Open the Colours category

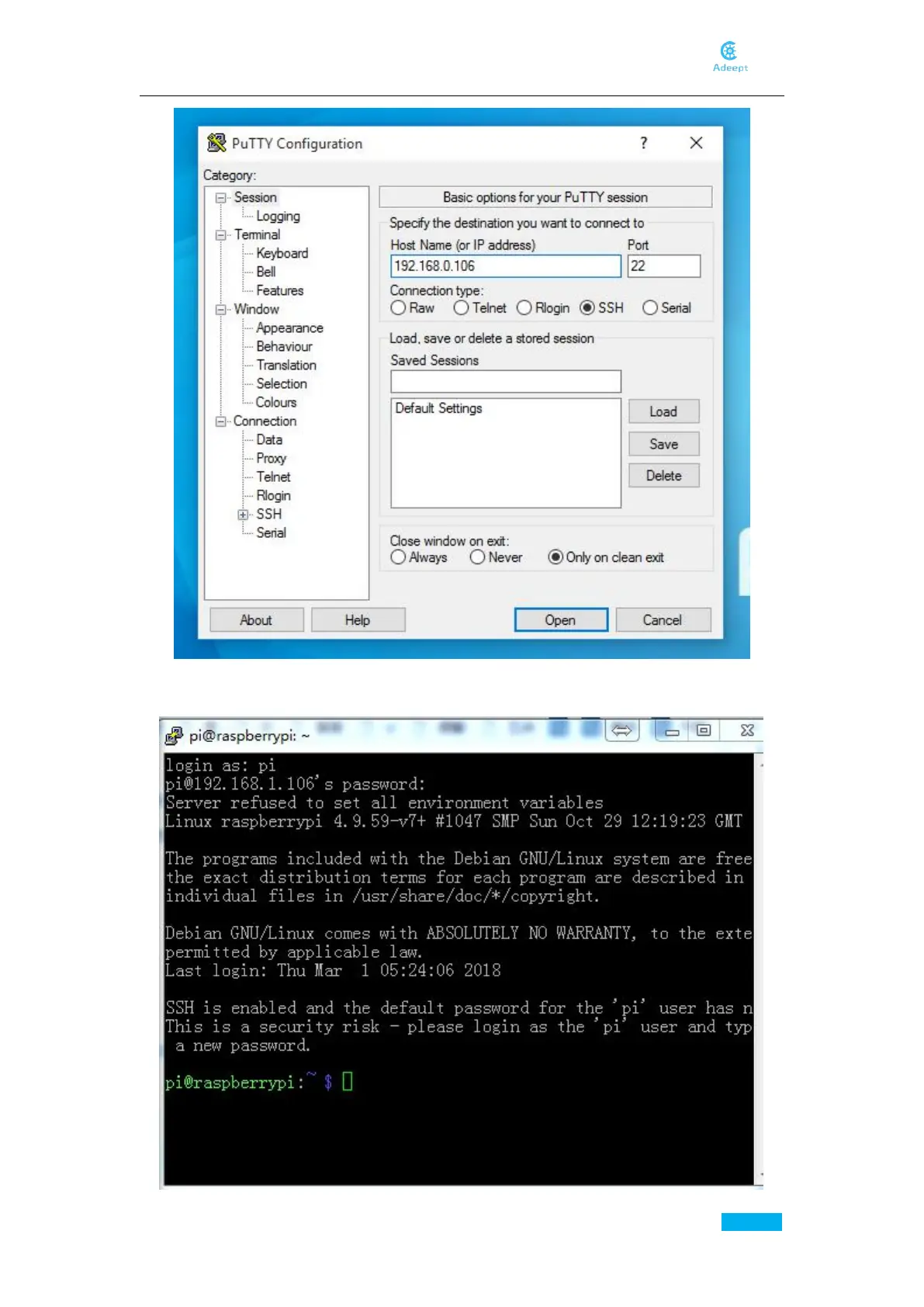pos(276,402)
